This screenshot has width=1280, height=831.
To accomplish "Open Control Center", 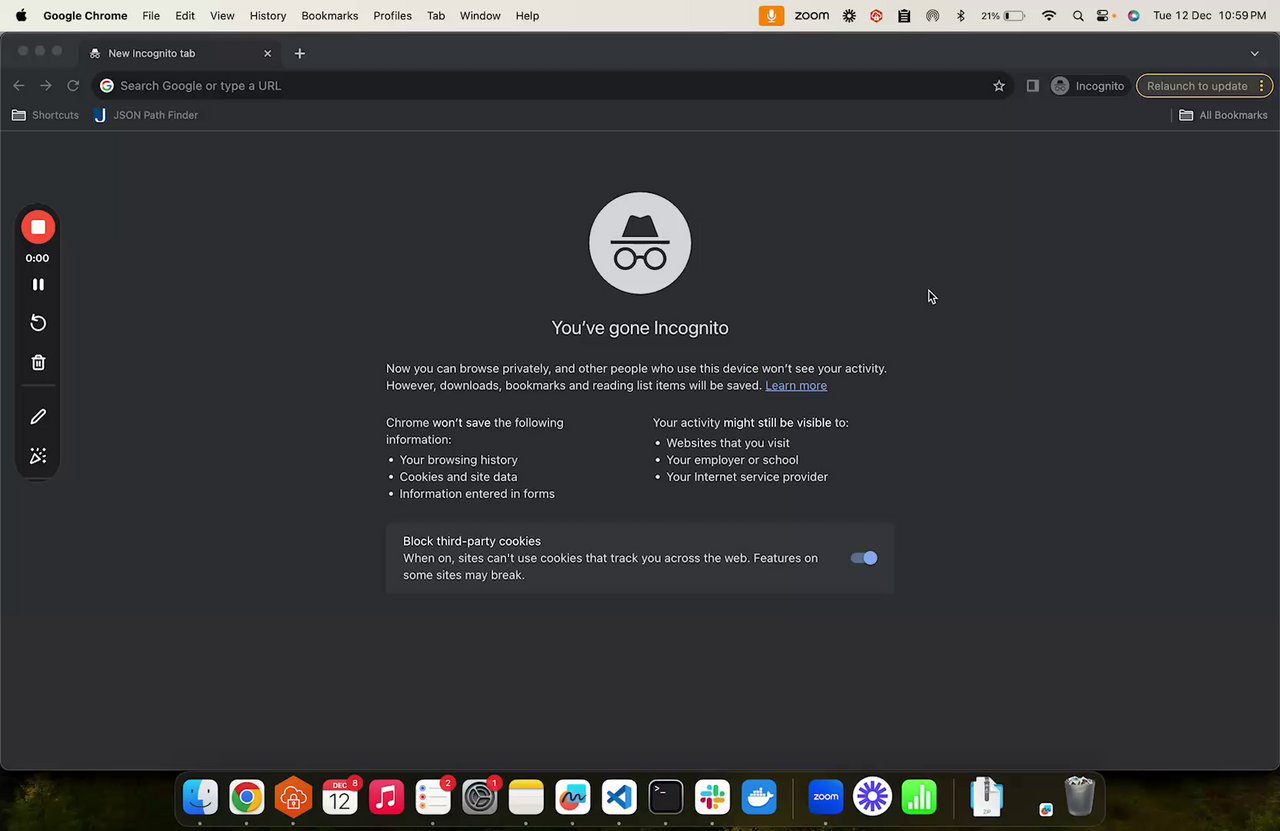I will point(1104,16).
